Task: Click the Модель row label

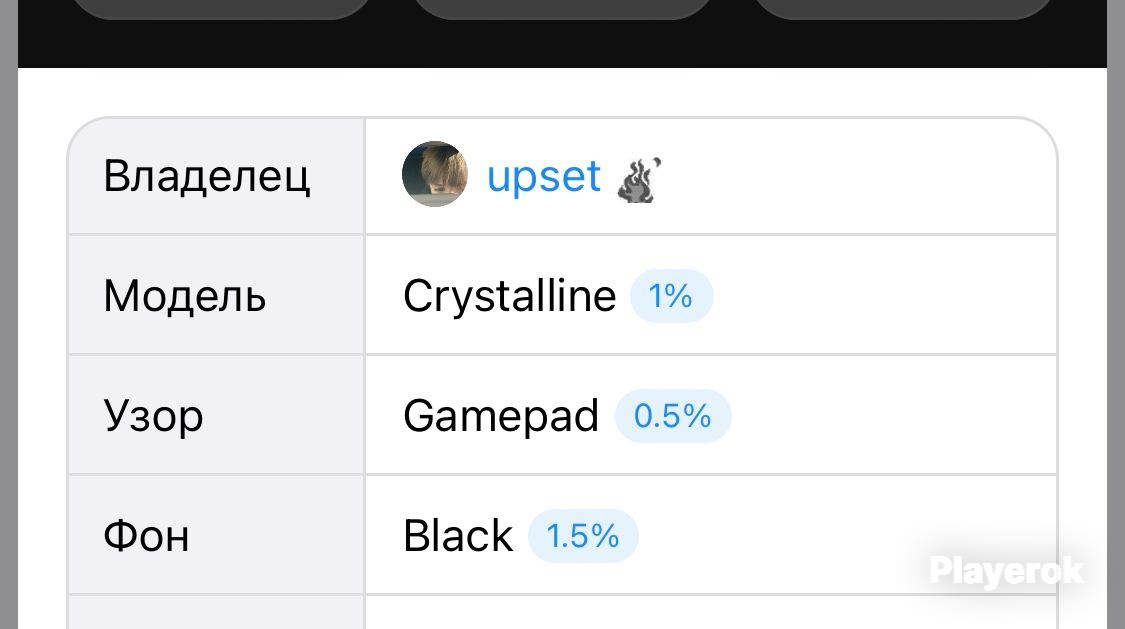Action: [x=184, y=295]
